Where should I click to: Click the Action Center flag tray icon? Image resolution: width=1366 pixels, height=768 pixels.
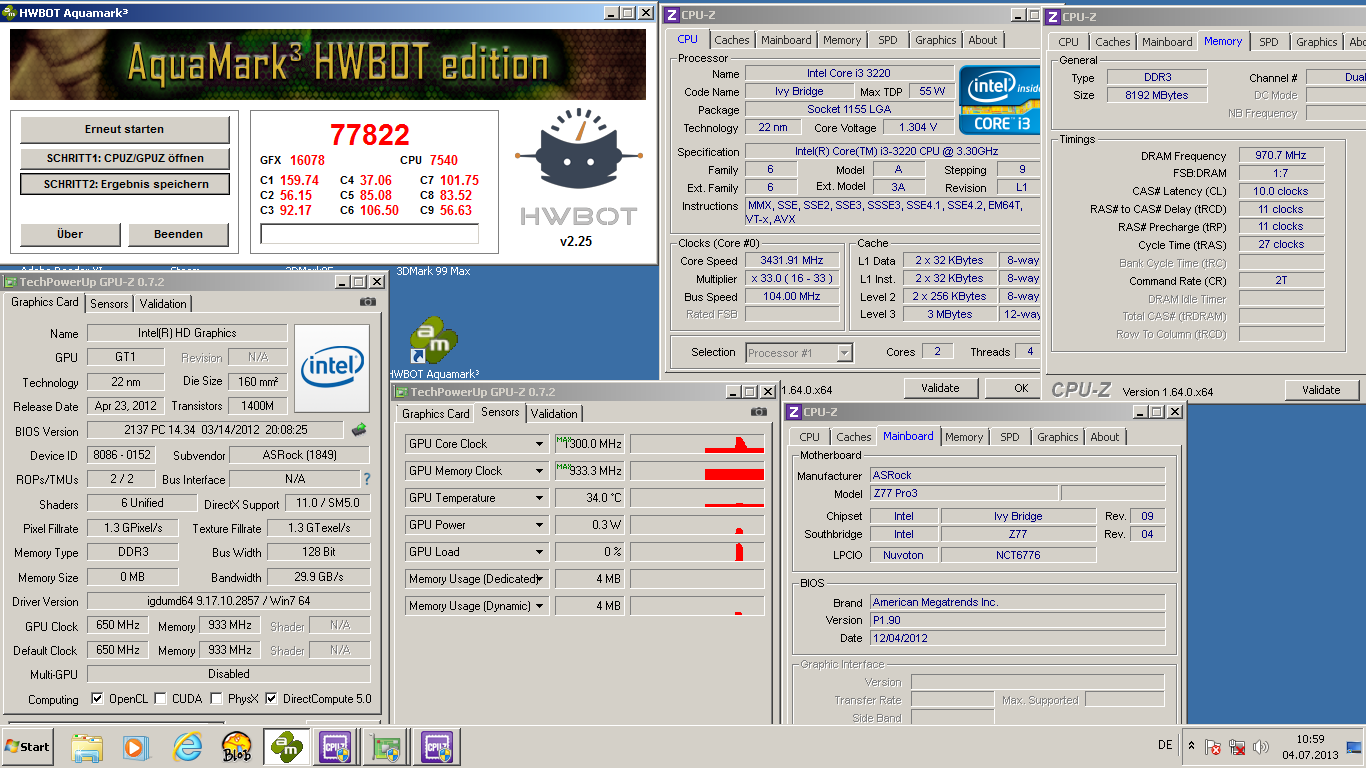coord(1212,747)
